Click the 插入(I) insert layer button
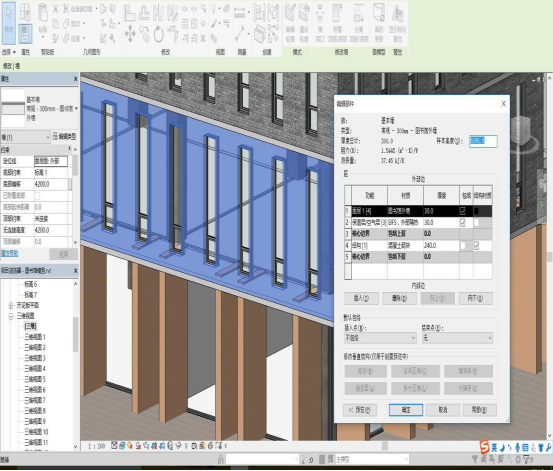Viewport: 553px width, 471px height. click(x=361, y=298)
